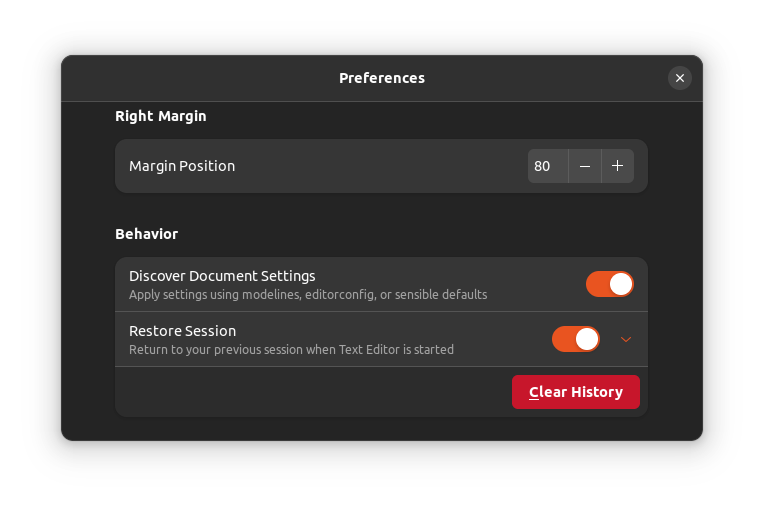This screenshot has height=508, width=764.
Task: Click the Right Margin section heading
Action: coord(161,116)
